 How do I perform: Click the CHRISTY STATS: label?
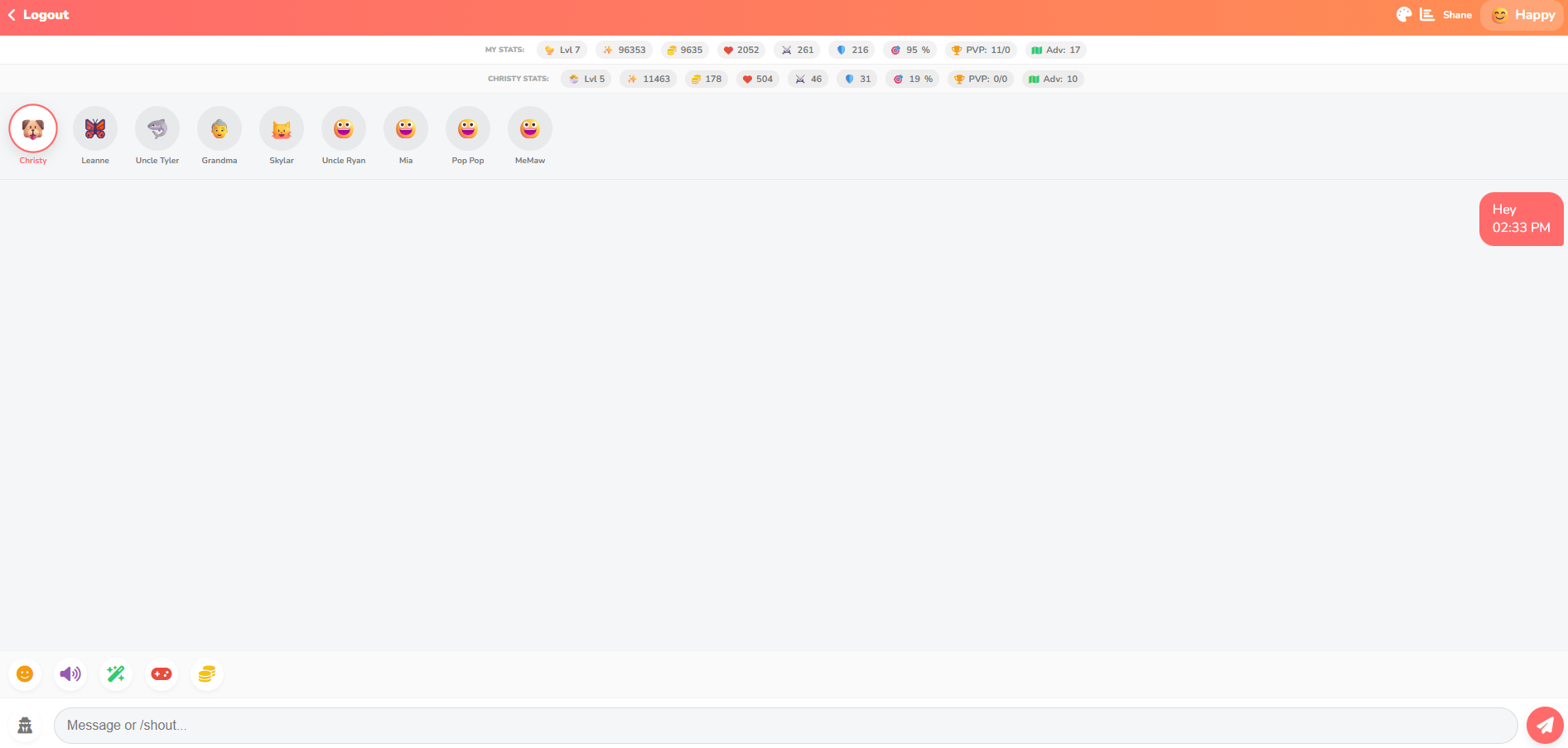click(519, 79)
